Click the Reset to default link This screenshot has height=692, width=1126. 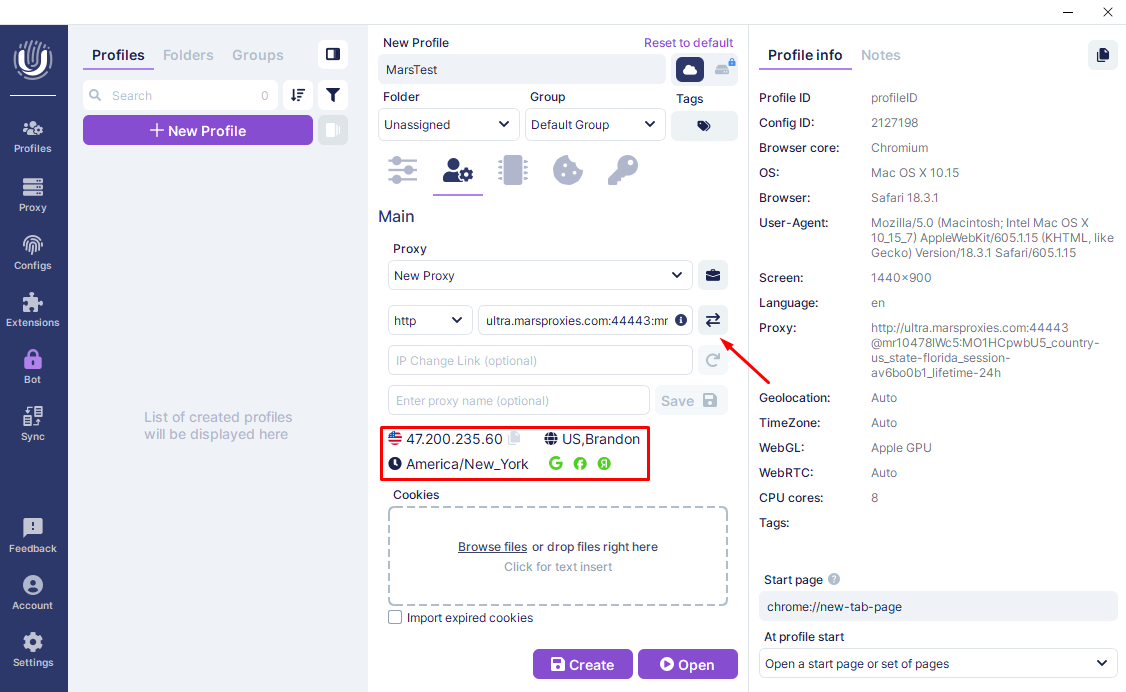[x=688, y=43]
